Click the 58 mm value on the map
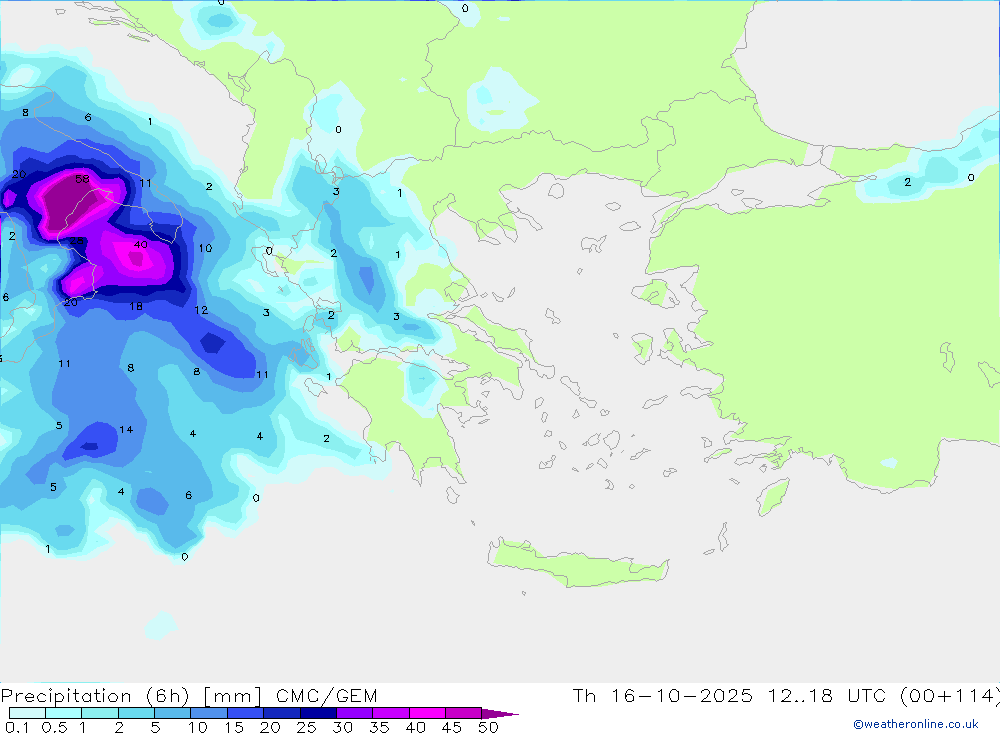Viewport: 1000px width, 733px height. pos(82,179)
